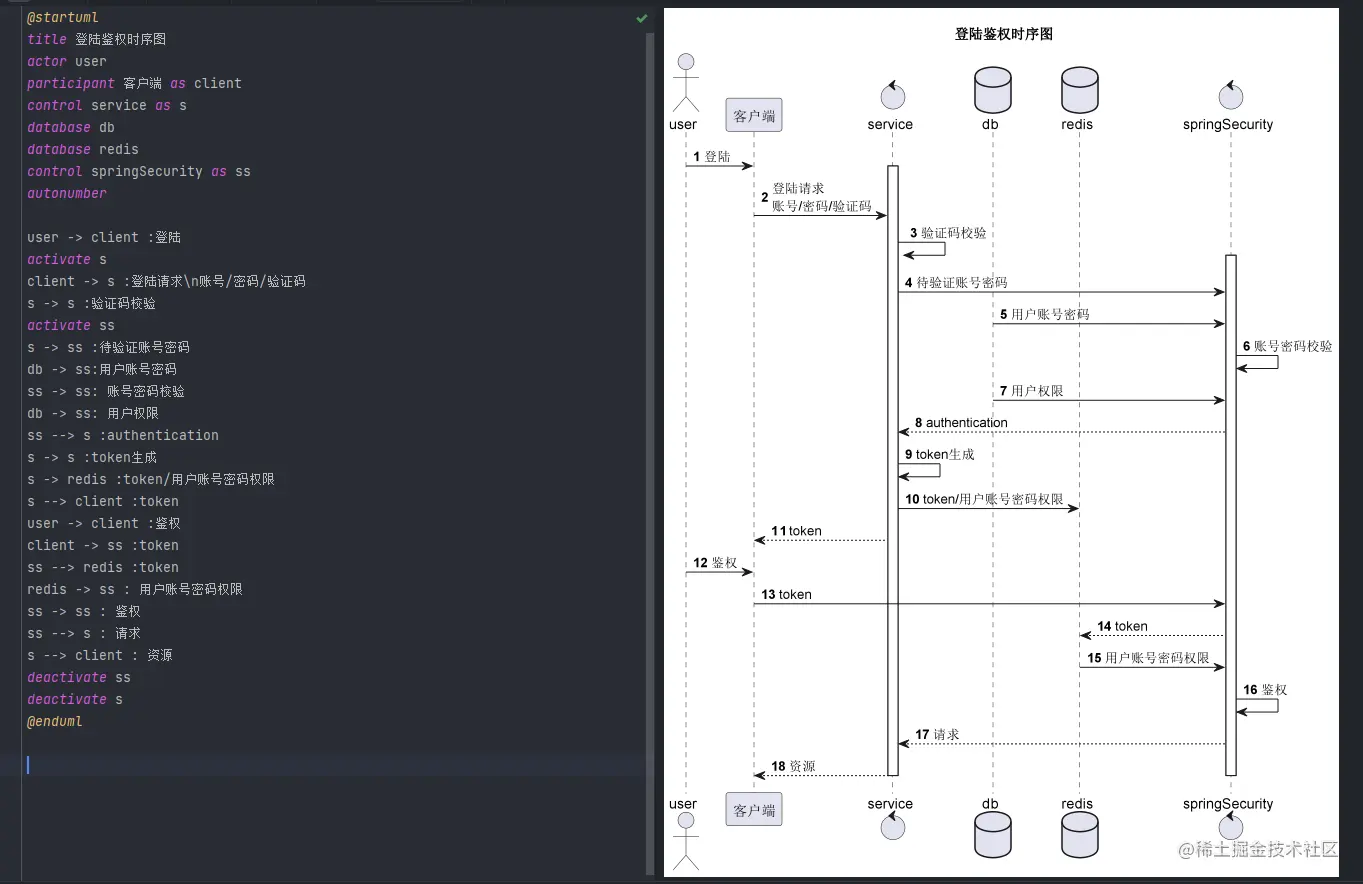Click the autonumber keyword in code
This screenshot has height=884, width=1363.
click(x=67, y=193)
